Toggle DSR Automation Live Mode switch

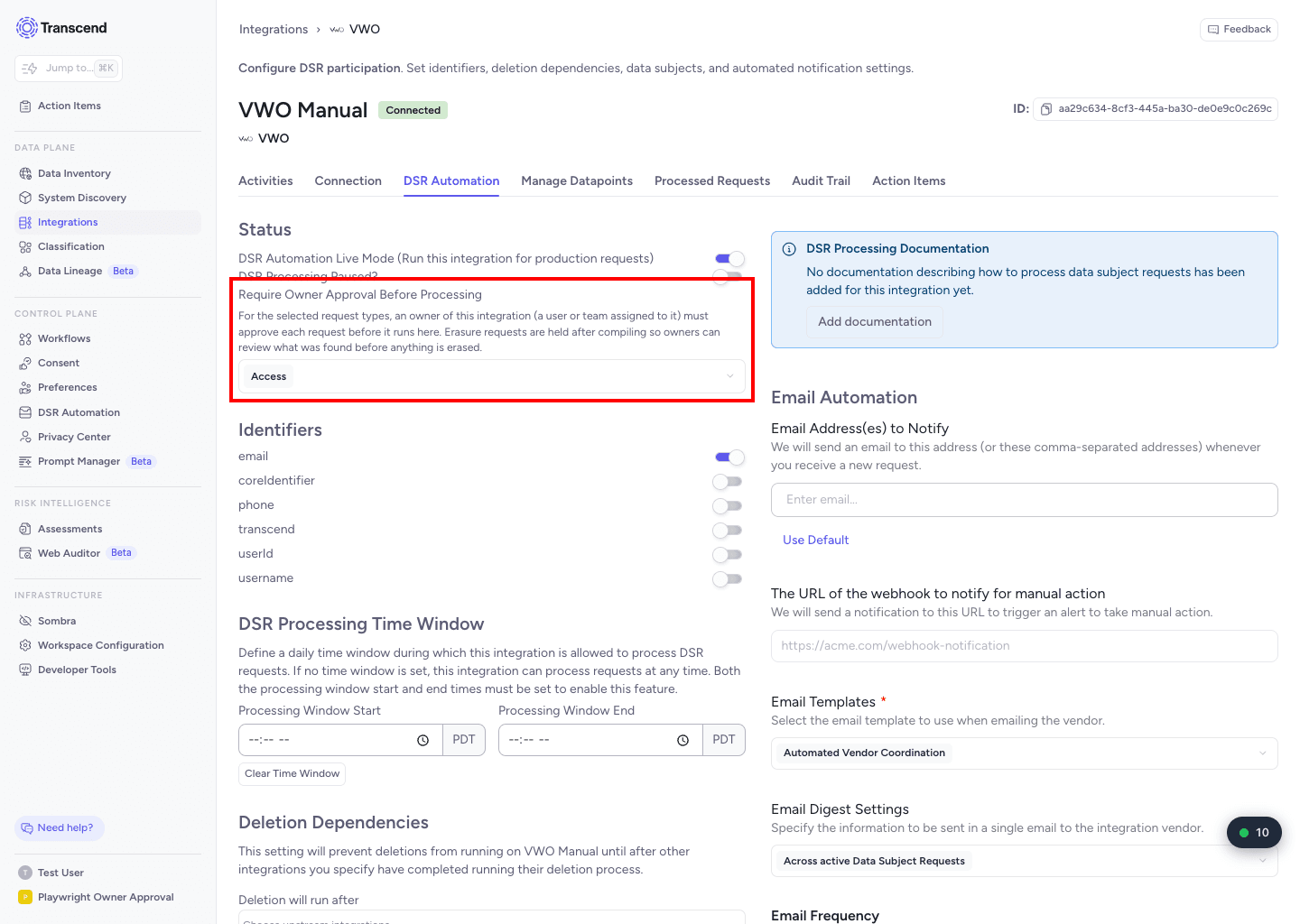729,259
